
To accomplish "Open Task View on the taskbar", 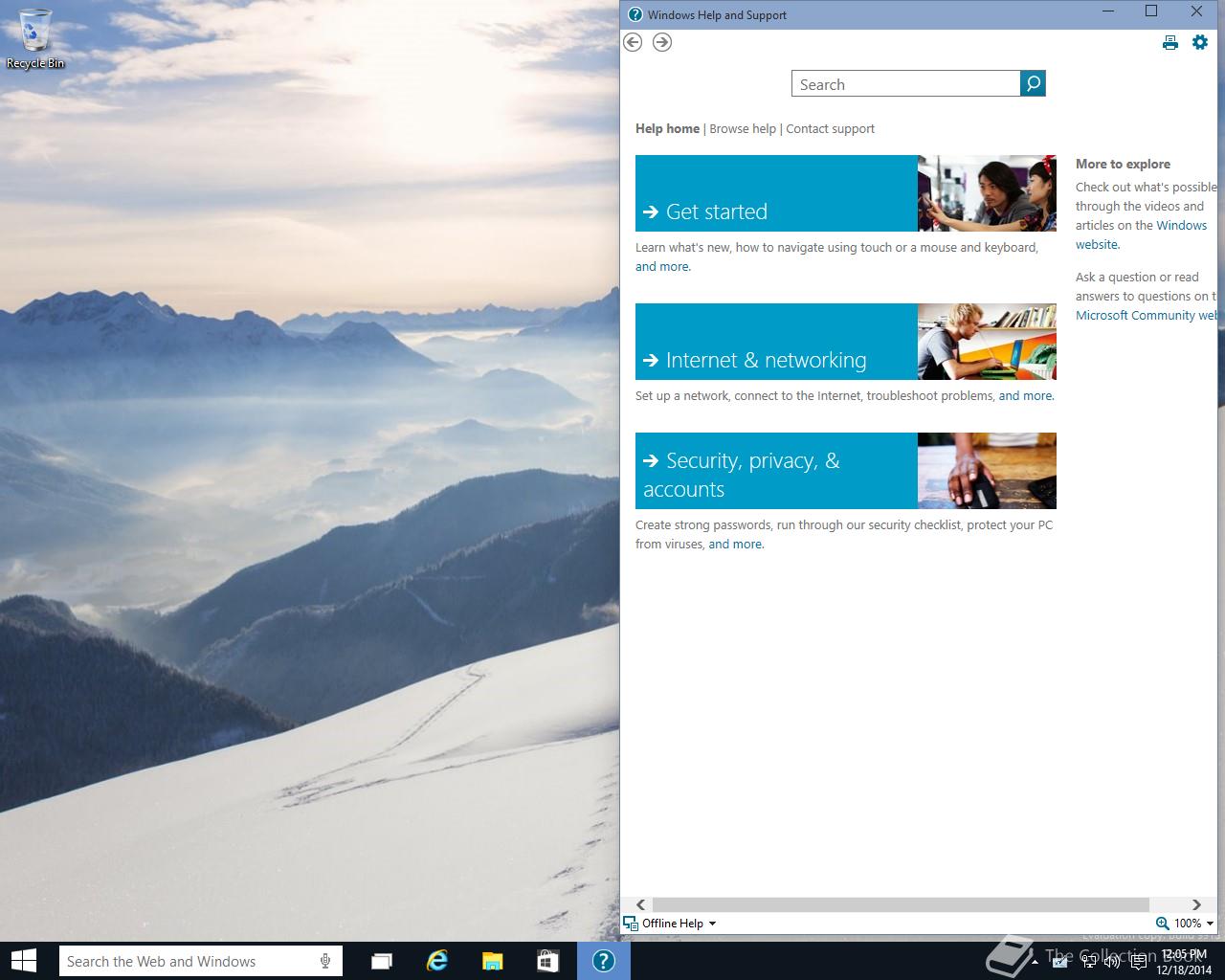I will pos(382,961).
